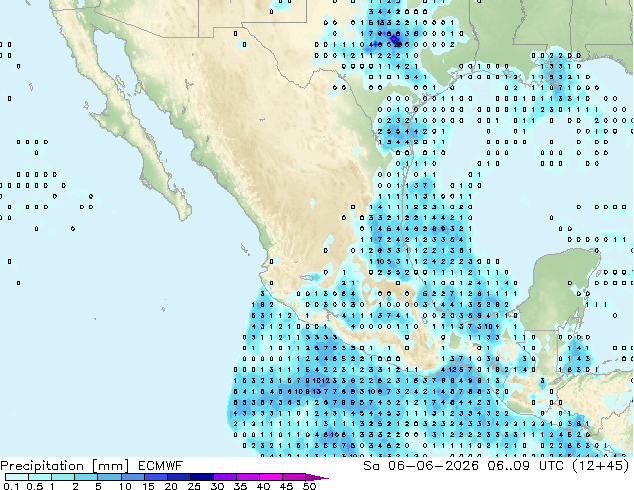Click the "0.5" legend scale label
Viewport: 634px width, 490px height.
pyautogui.click(x=35, y=486)
